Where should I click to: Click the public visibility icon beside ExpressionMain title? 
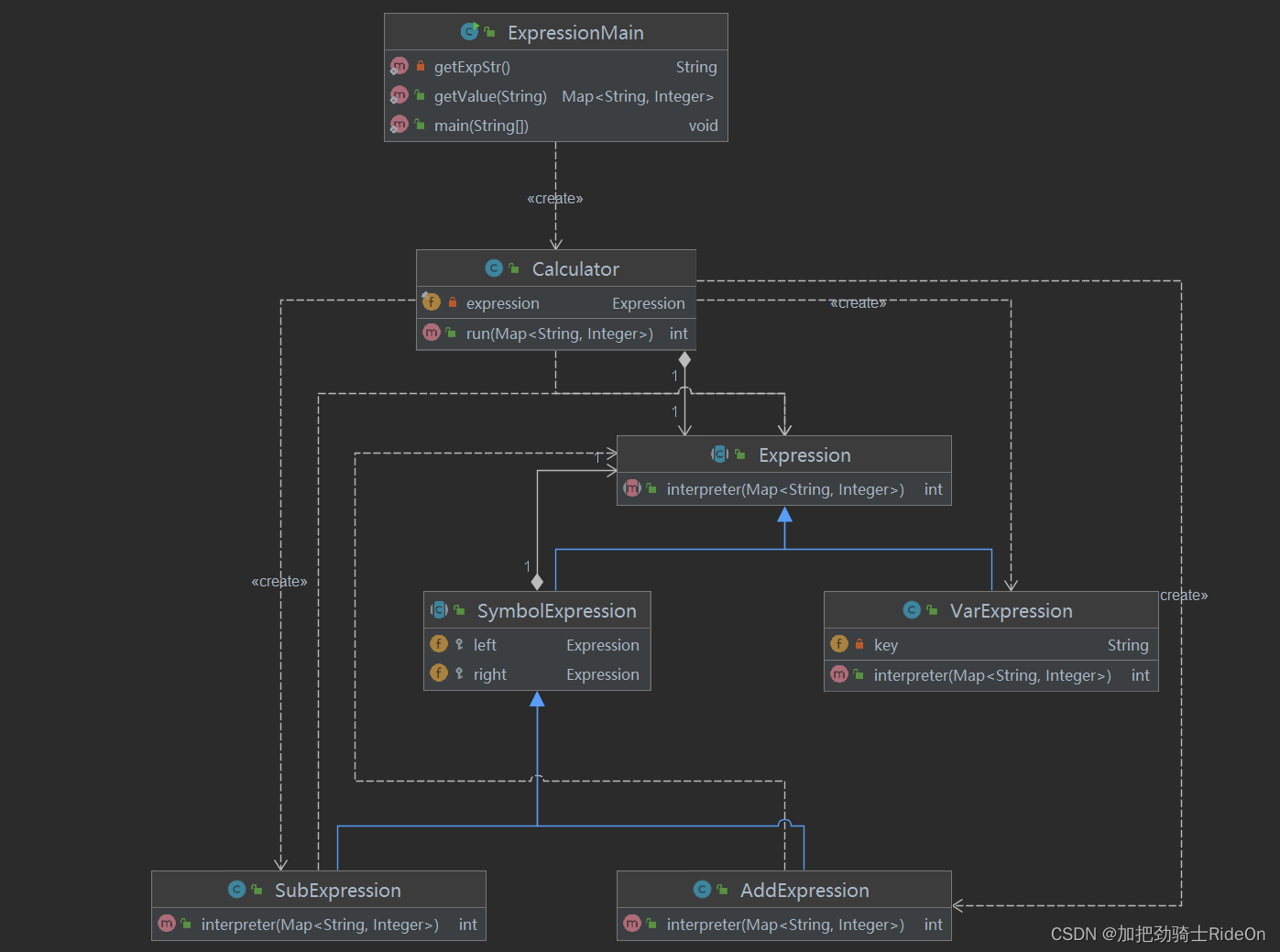[x=489, y=32]
